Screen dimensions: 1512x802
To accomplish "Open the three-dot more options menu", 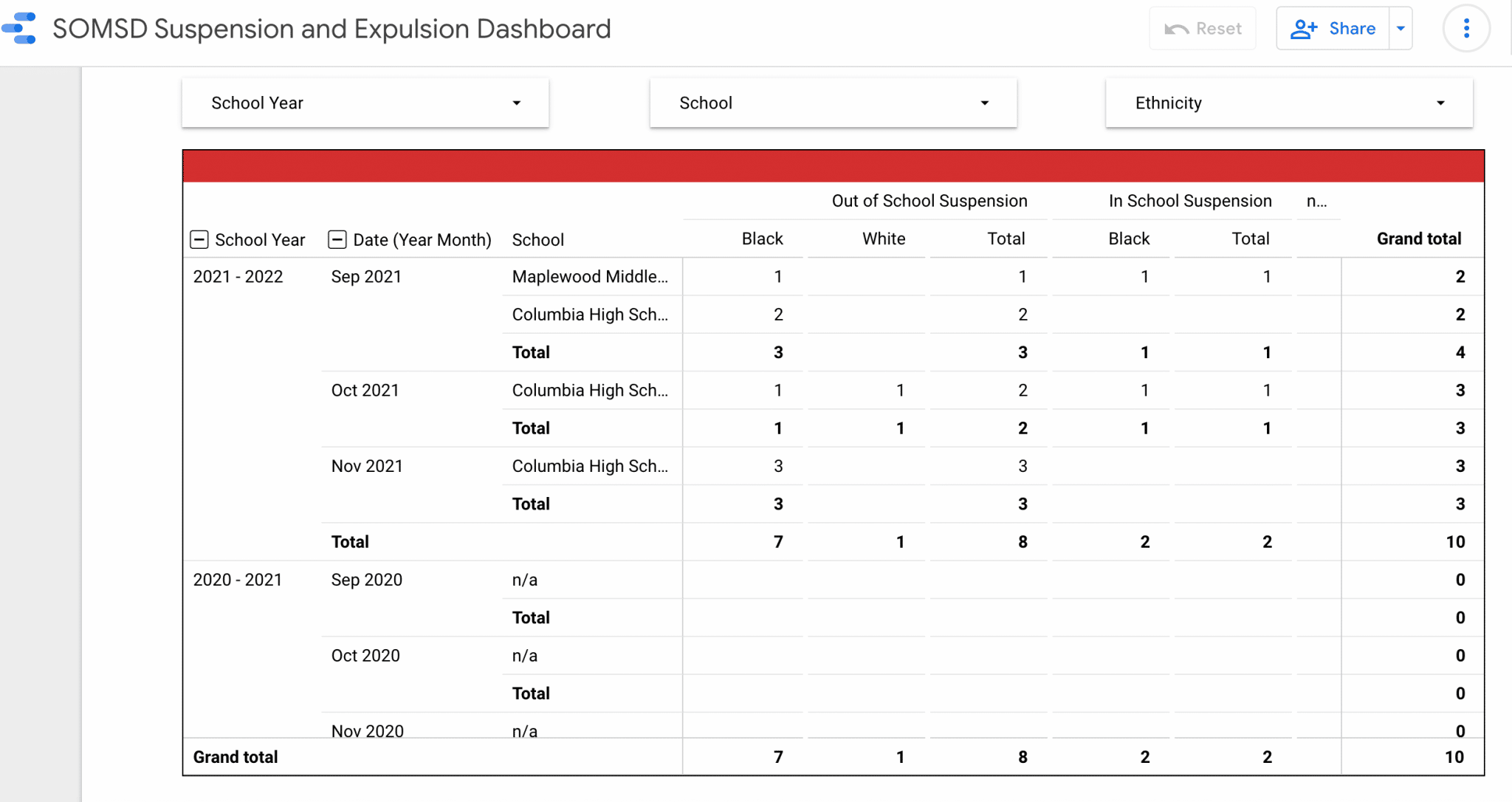I will coord(1466,29).
